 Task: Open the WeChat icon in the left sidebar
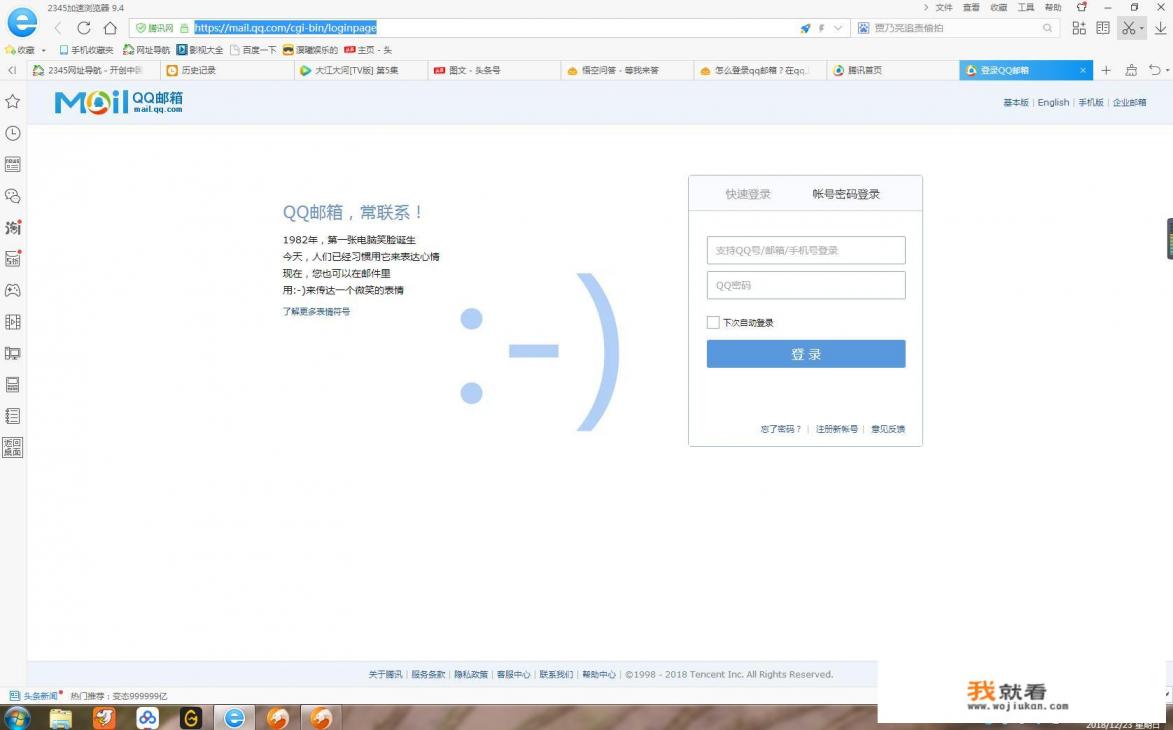12,196
